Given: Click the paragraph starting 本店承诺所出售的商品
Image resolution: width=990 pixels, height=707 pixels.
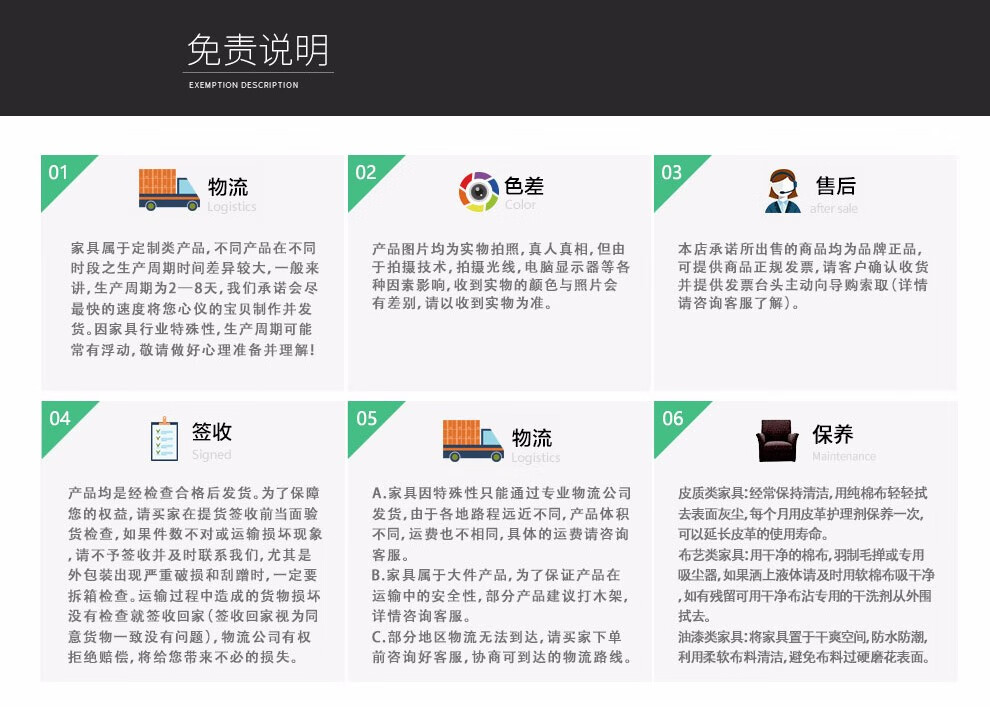Looking at the screenshot, I should click(x=803, y=276).
